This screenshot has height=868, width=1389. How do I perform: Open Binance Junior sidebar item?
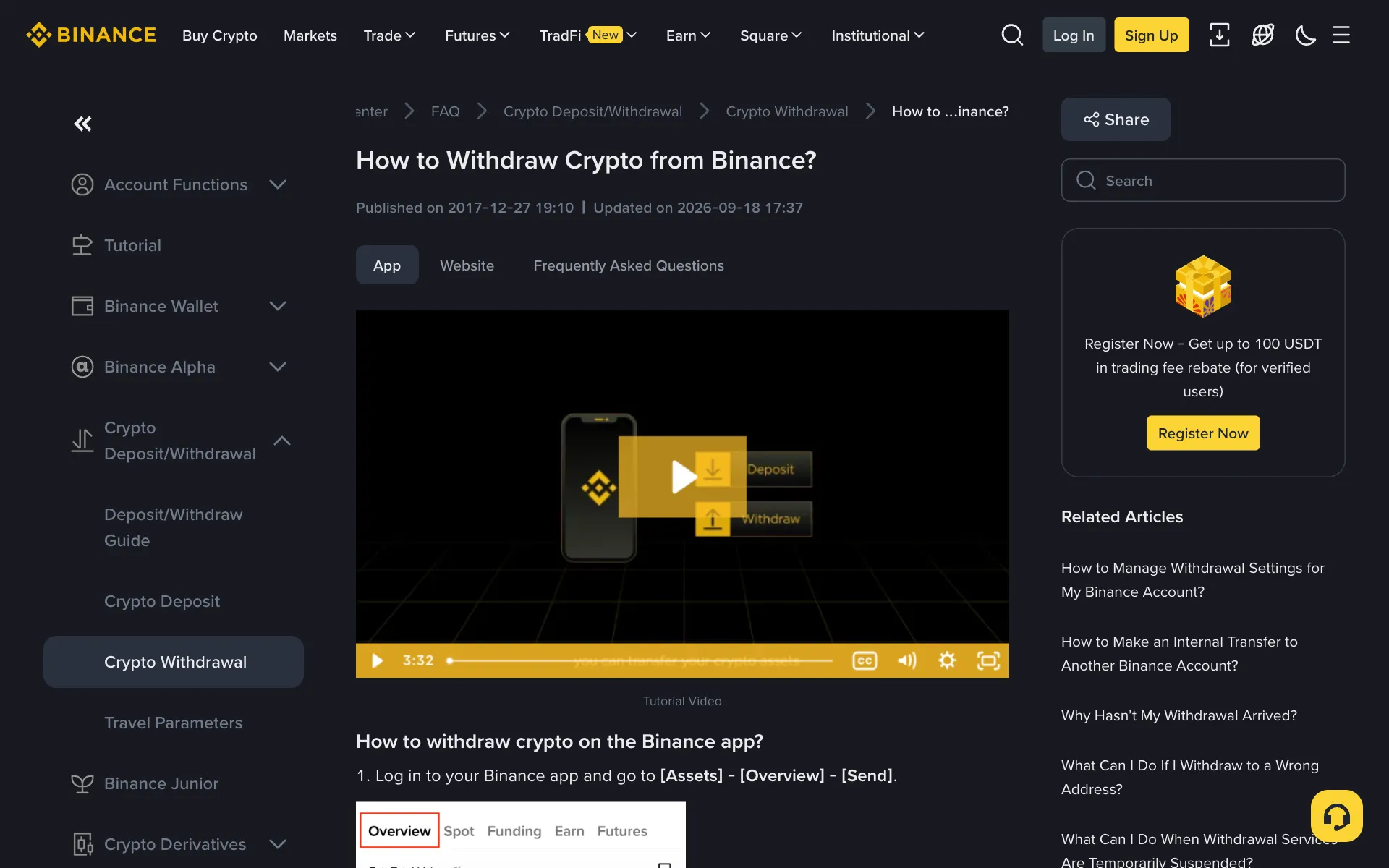[x=161, y=783]
